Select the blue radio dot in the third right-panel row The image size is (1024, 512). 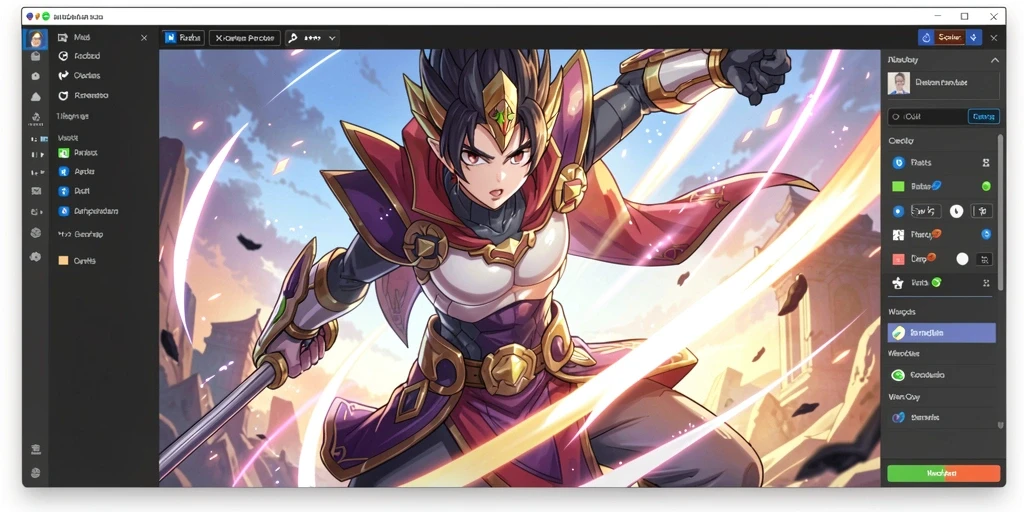898,211
